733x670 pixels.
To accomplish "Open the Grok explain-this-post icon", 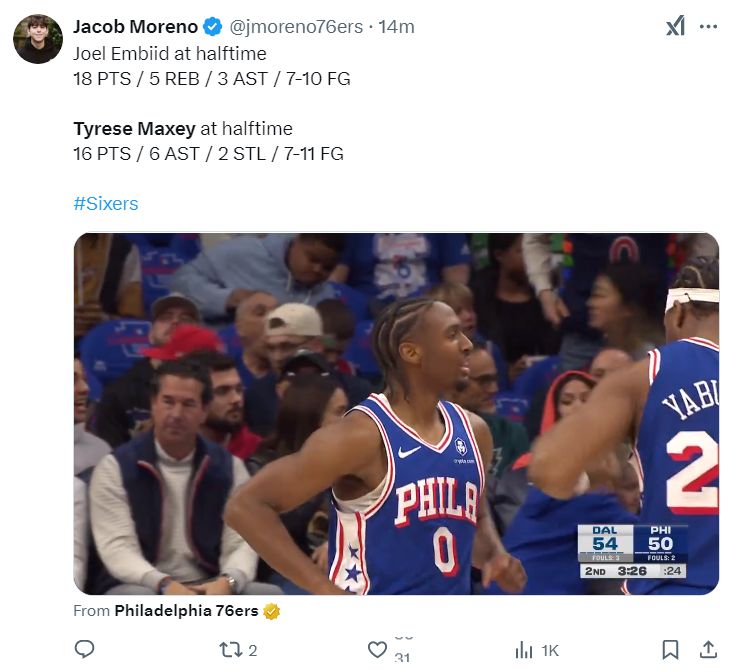I will coord(675,27).
